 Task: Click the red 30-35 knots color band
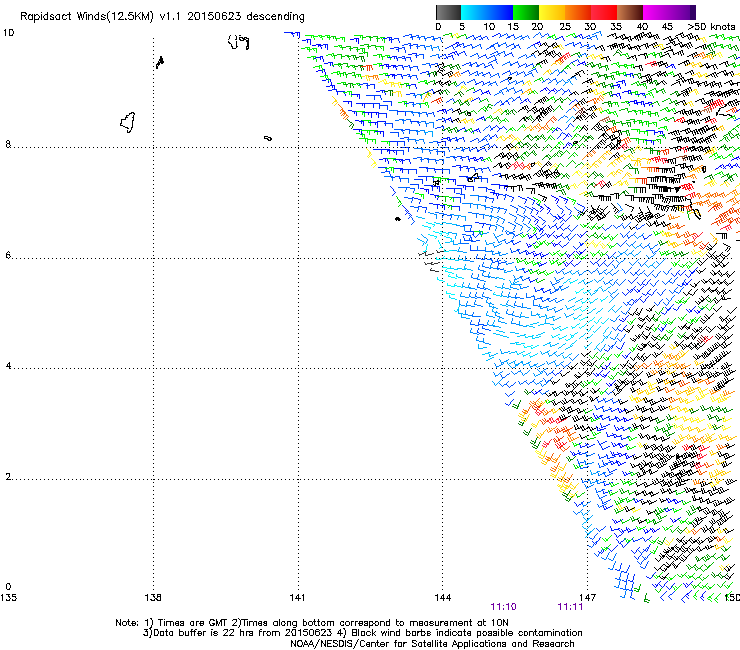tap(604, 12)
